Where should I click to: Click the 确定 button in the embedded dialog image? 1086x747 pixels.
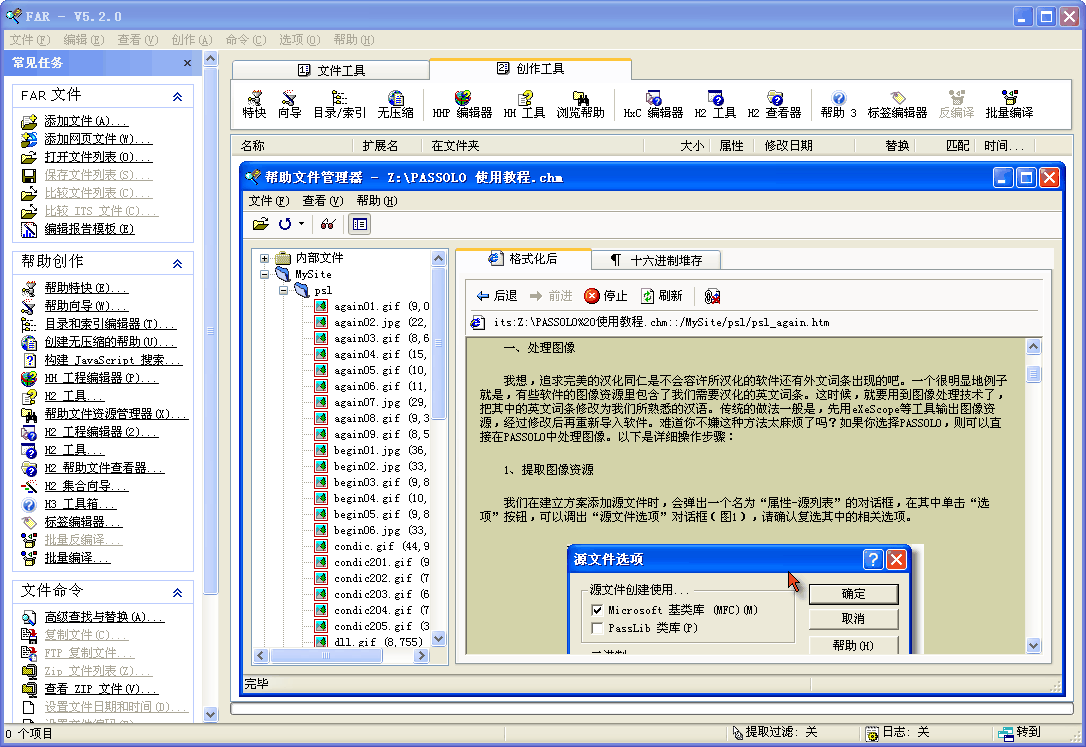[x=853, y=593]
